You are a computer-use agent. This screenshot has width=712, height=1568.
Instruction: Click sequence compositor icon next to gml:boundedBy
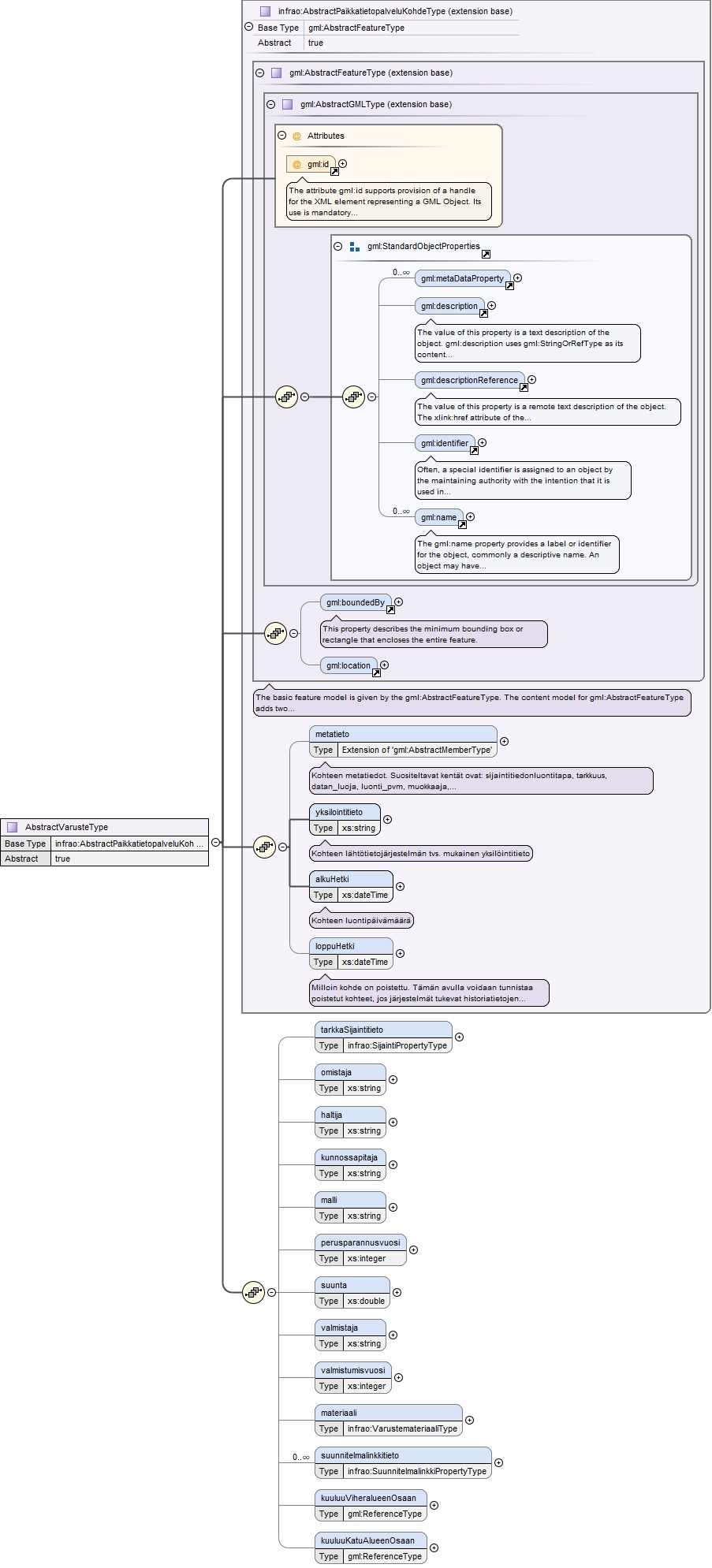tap(275, 633)
